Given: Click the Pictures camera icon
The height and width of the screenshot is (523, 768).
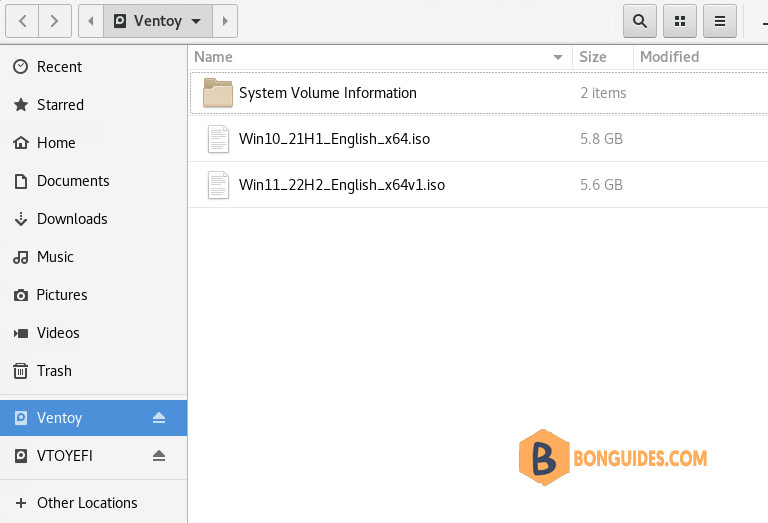Looking at the screenshot, I should tap(21, 295).
